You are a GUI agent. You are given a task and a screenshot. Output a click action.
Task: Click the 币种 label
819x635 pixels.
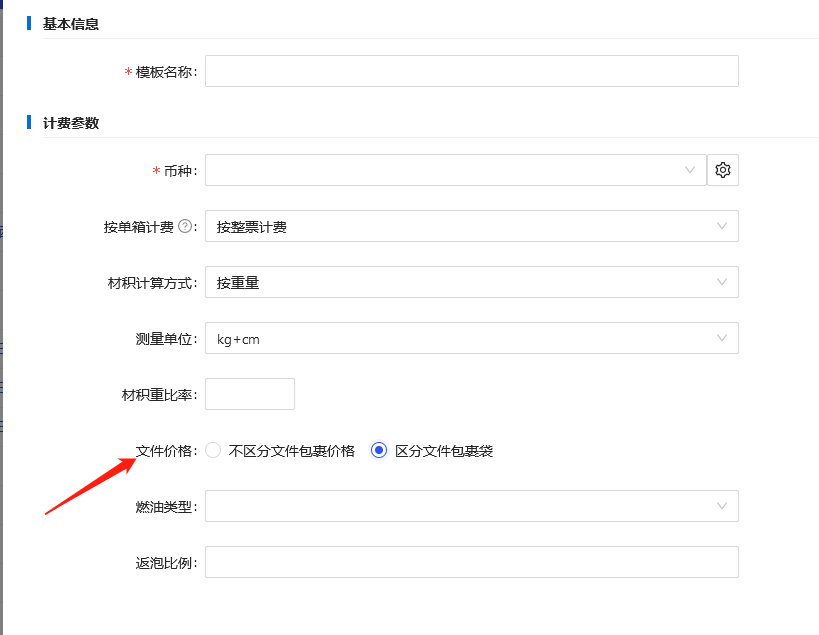pyautogui.click(x=180, y=171)
